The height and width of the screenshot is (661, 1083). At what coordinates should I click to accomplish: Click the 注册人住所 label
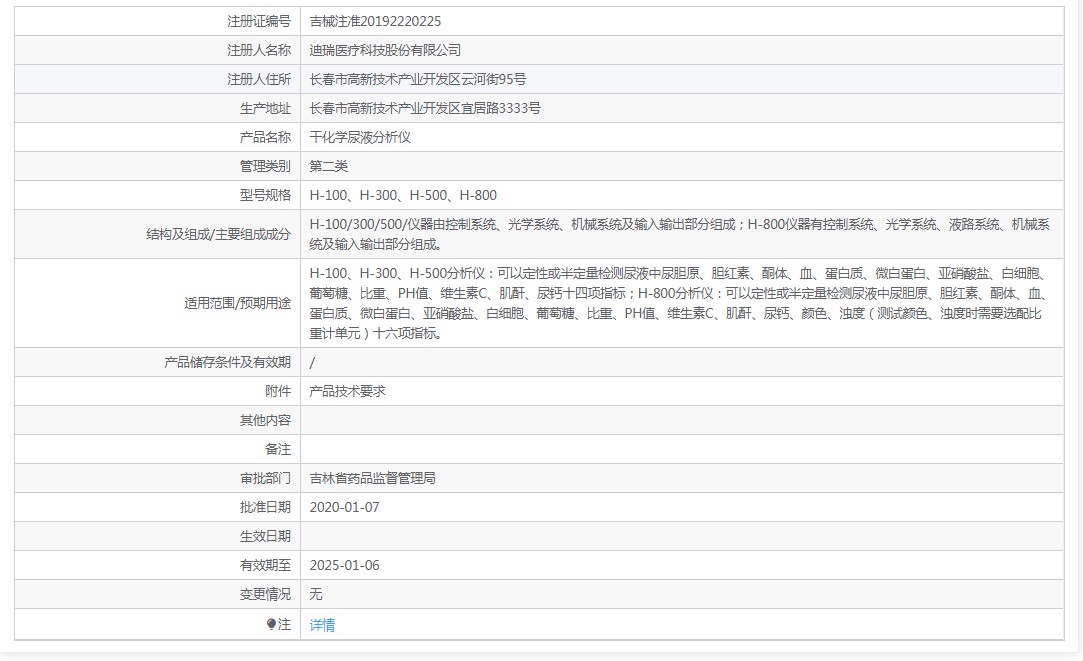tap(259, 79)
